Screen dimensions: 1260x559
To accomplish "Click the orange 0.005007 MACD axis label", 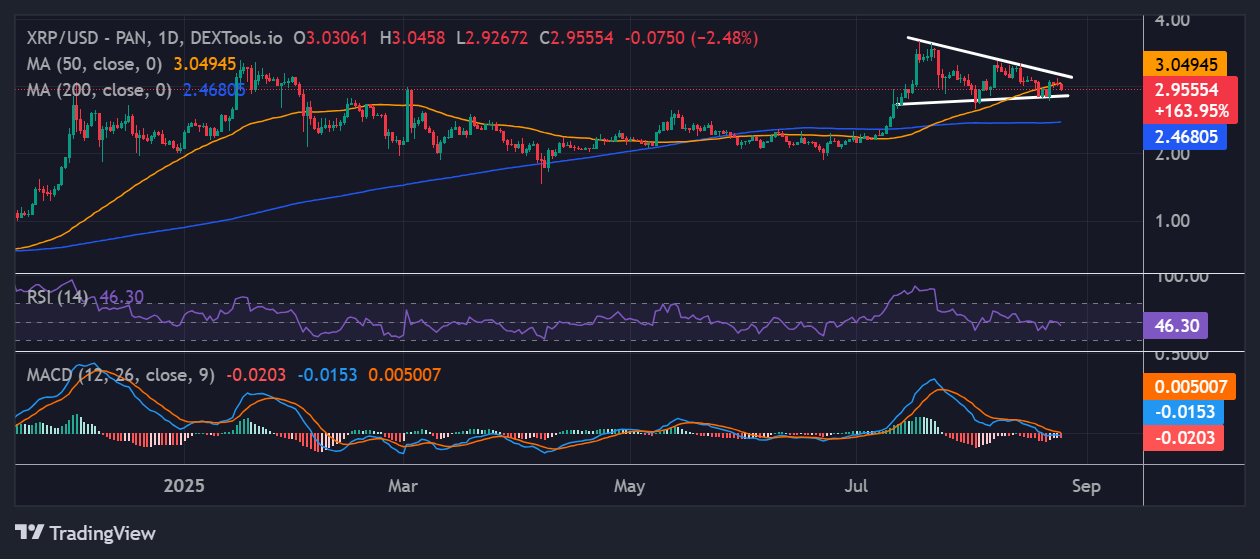I will click(1187, 386).
